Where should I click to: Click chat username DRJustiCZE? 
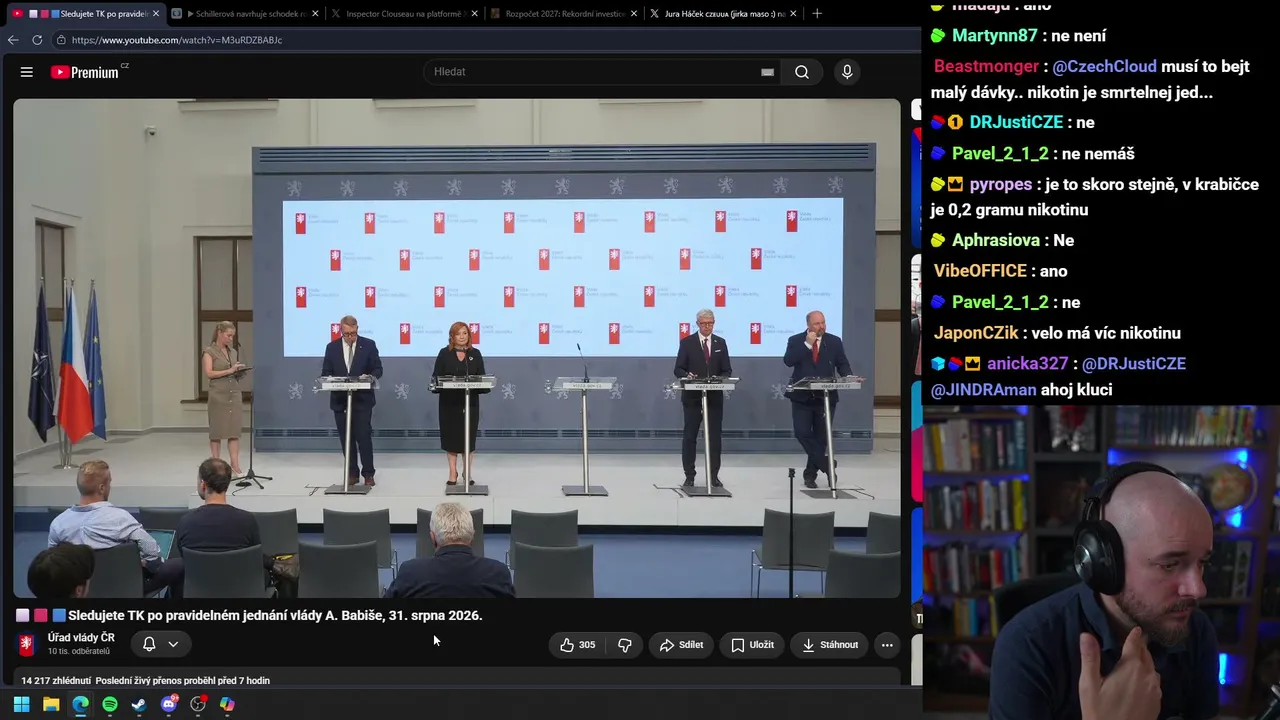[x=1016, y=122]
